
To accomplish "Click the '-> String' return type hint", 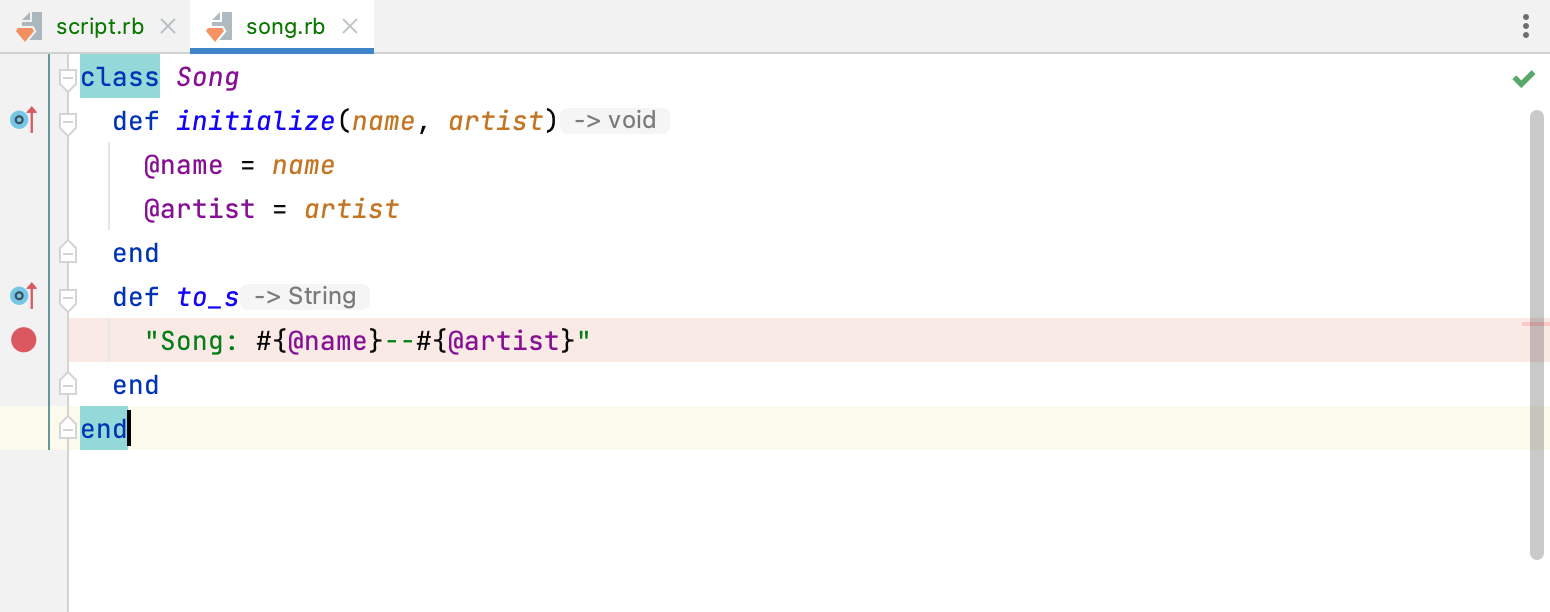I will pos(305,296).
